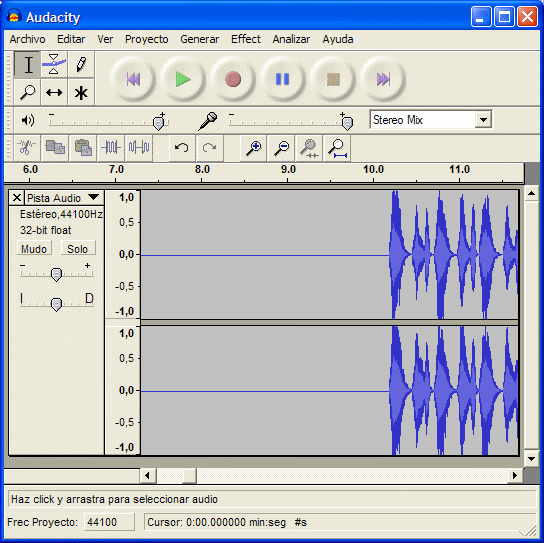The height and width of the screenshot is (543, 544).
Task: Toggle the Mudo button on track
Action: (34, 248)
